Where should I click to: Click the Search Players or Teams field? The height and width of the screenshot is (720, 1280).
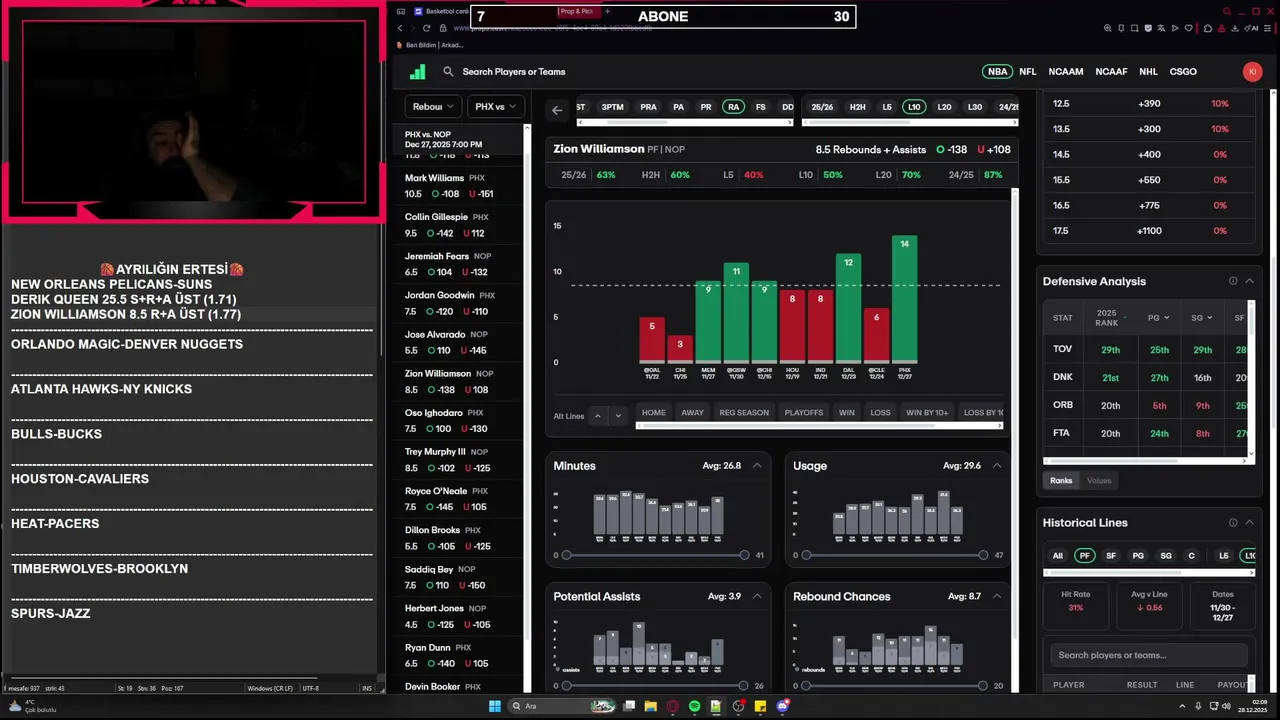513,72
